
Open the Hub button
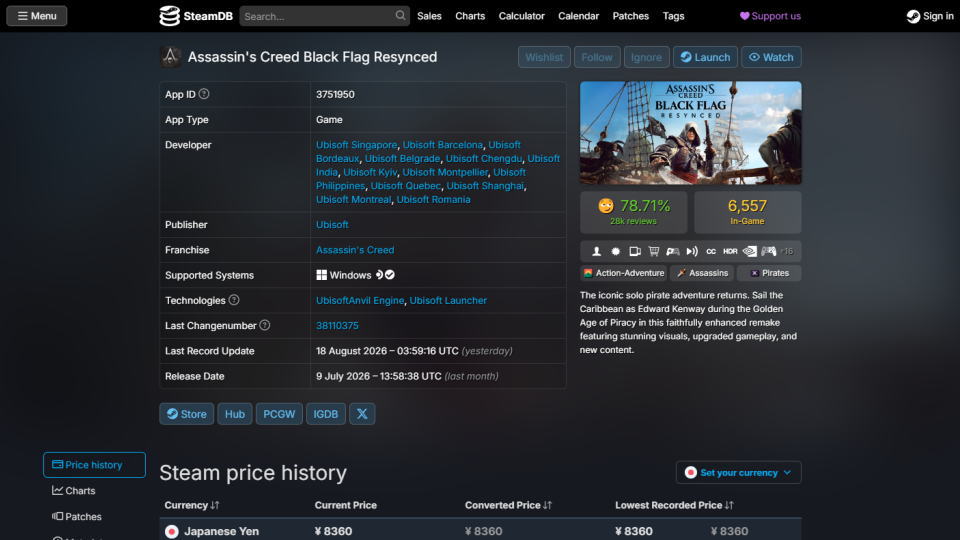pos(234,414)
